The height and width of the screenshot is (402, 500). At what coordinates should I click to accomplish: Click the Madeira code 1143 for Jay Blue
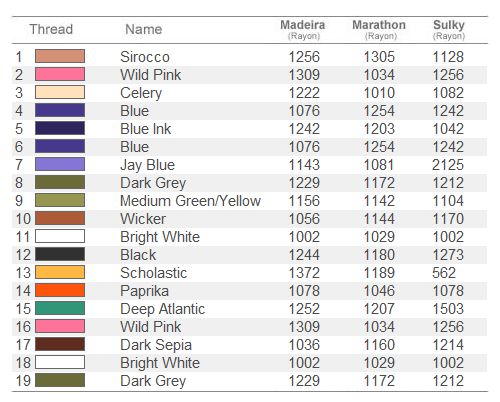pyautogui.click(x=304, y=165)
